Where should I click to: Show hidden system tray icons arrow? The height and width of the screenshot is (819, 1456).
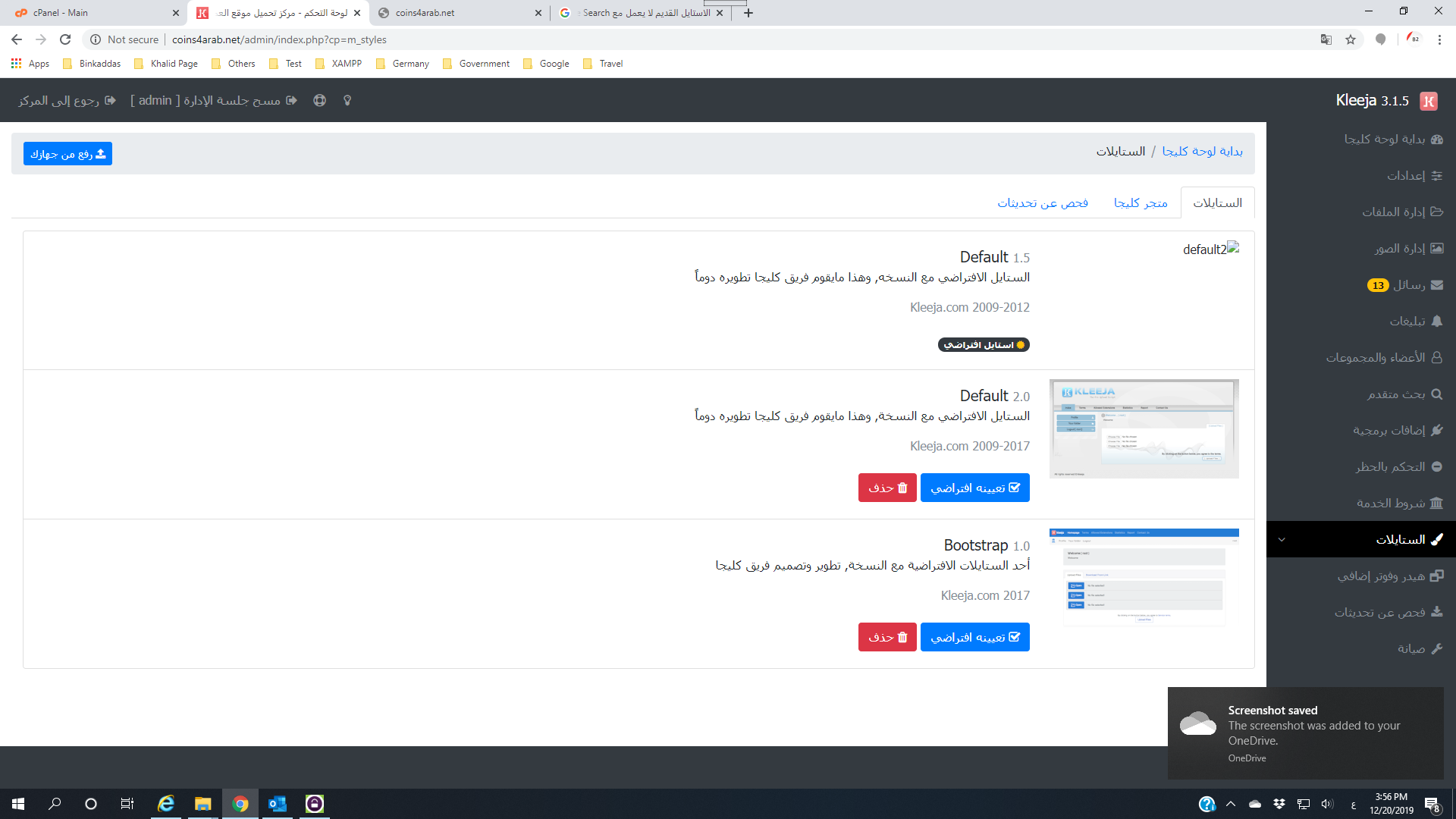coord(1231,804)
